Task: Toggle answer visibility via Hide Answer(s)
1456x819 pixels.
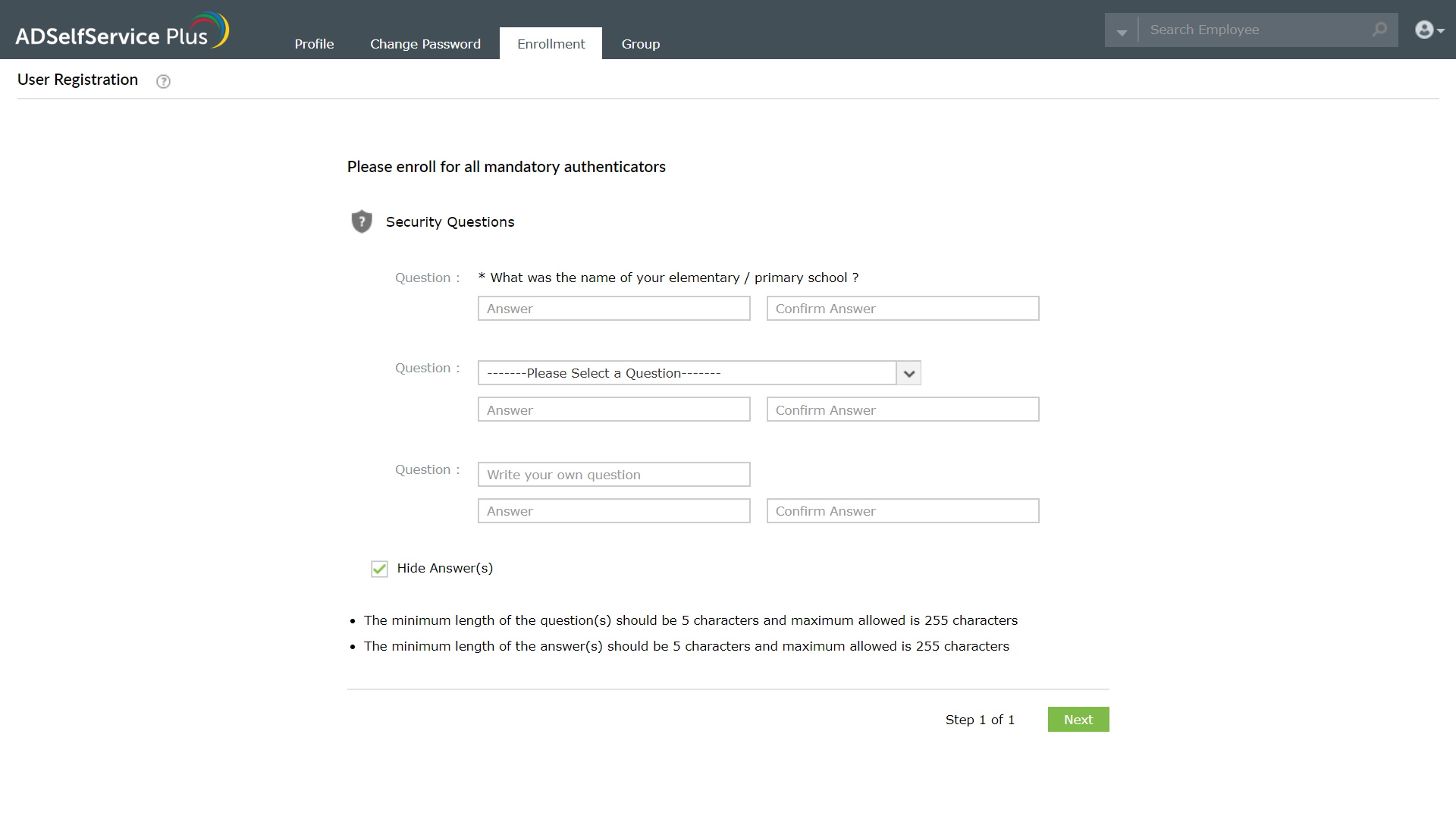Action: pyautogui.click(x=379, y=569)
